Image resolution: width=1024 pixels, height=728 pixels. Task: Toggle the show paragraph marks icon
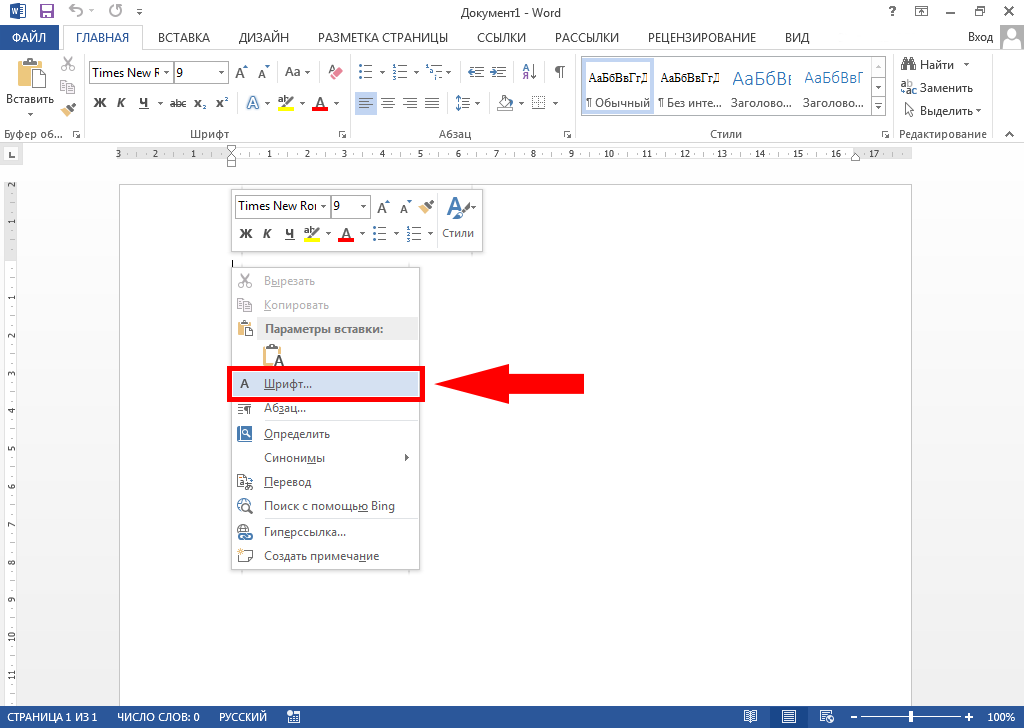point(559,73)
